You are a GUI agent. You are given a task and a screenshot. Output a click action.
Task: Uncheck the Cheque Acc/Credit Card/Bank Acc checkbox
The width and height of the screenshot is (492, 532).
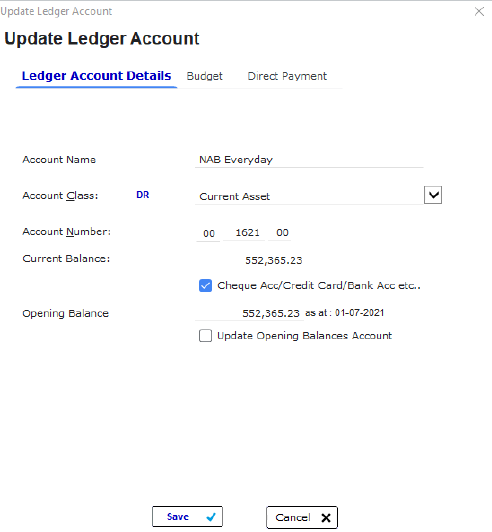(205, 286)
